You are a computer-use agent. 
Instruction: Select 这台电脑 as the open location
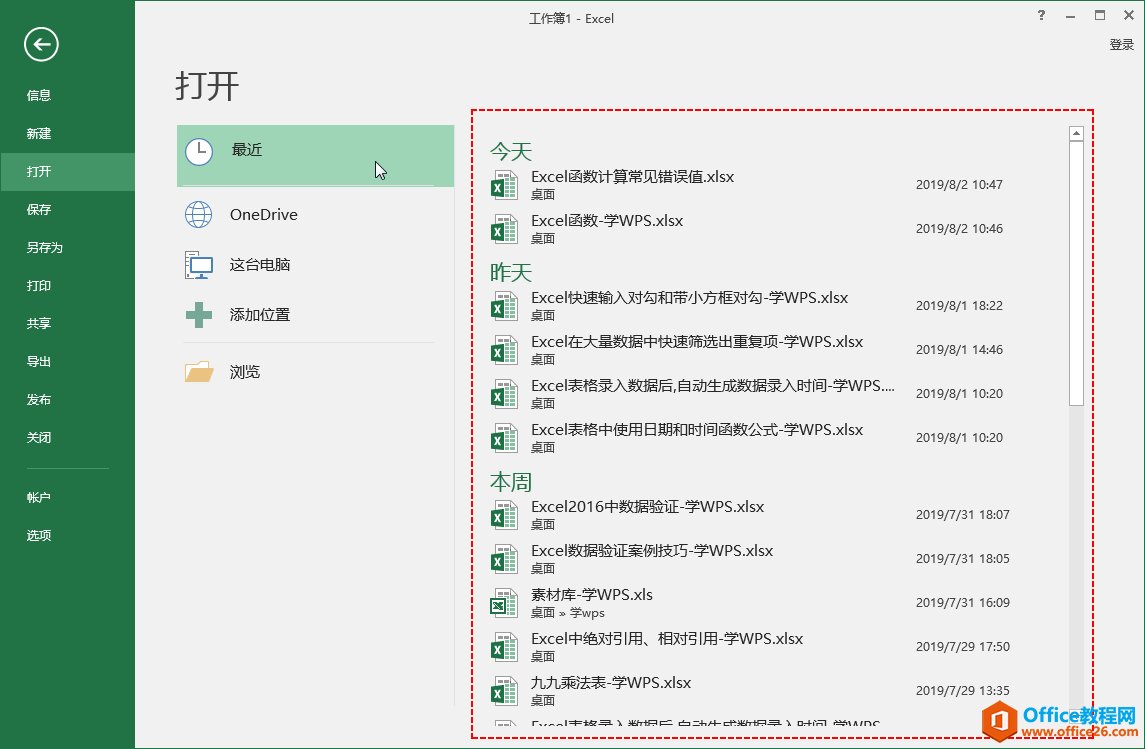[x=315, y=265]
